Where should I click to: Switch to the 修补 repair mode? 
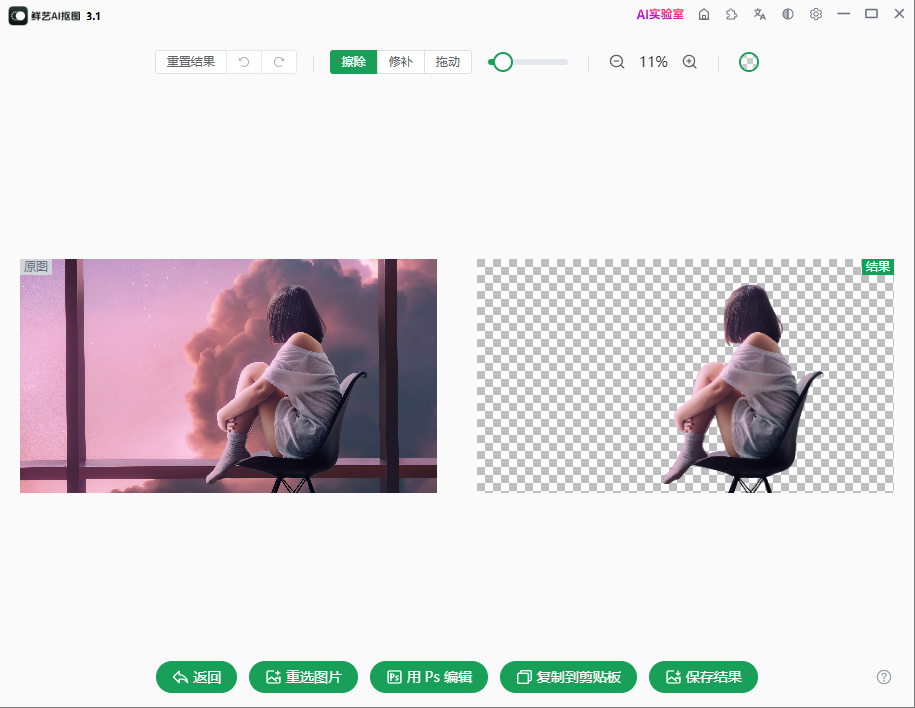click(x=400, y=61)
